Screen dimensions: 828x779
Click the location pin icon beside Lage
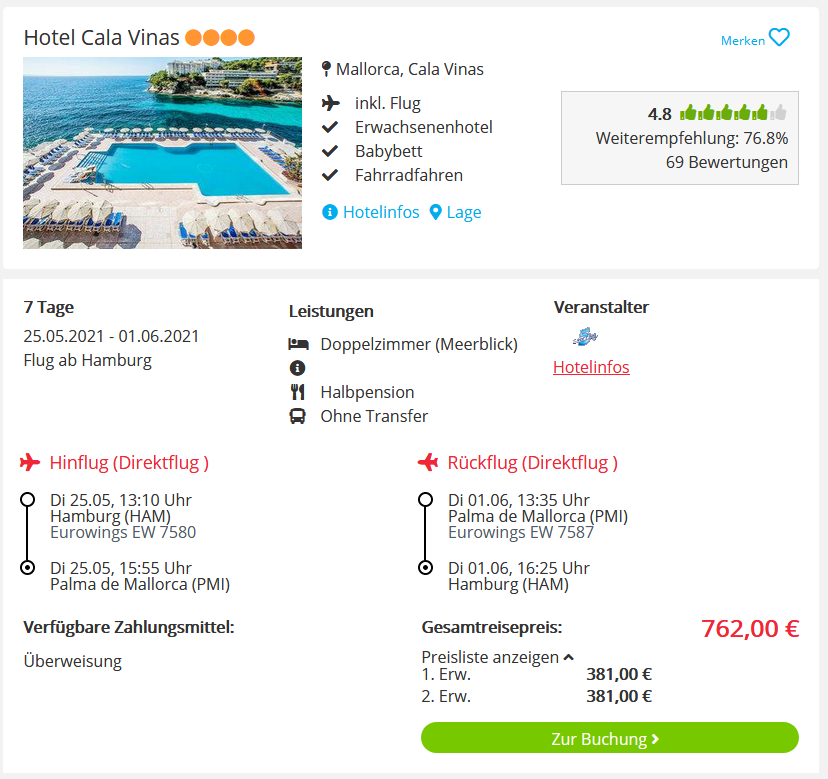[435, 212]
